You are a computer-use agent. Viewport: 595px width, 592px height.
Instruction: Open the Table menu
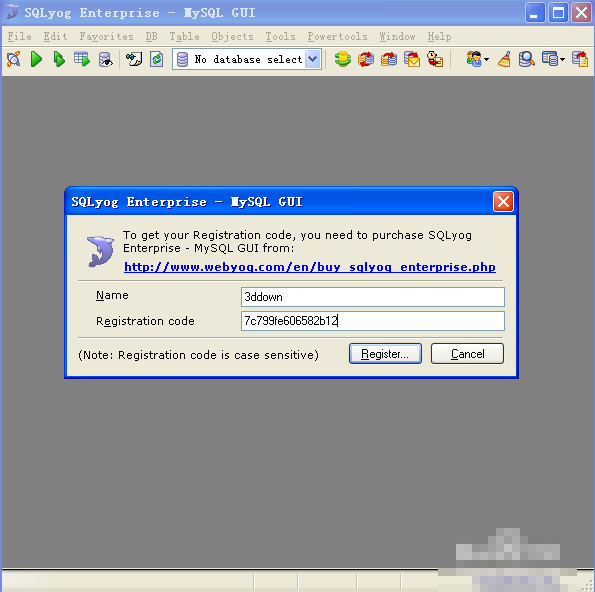(184, 36)
